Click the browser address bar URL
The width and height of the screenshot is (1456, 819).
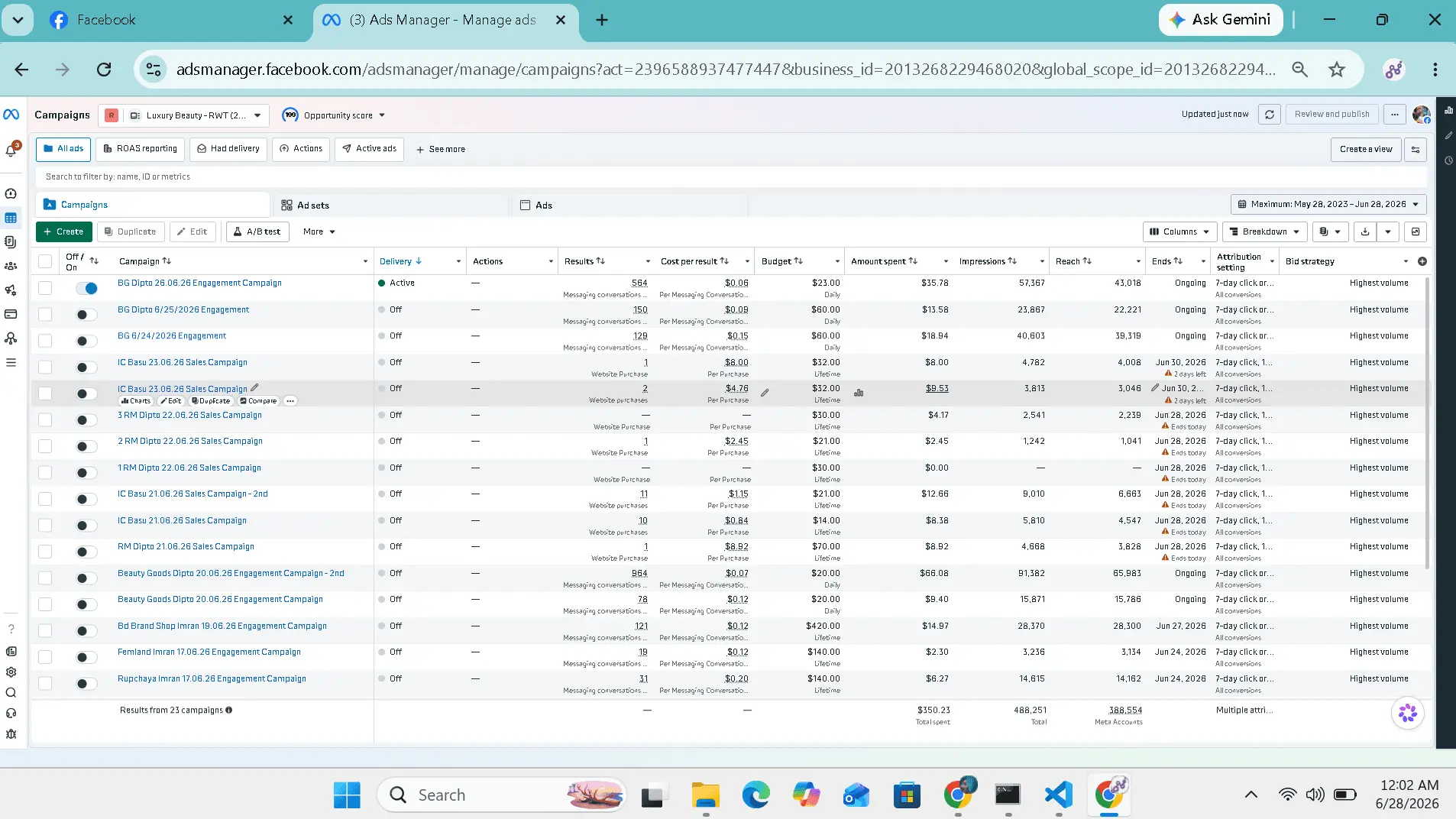pos(726,70)
